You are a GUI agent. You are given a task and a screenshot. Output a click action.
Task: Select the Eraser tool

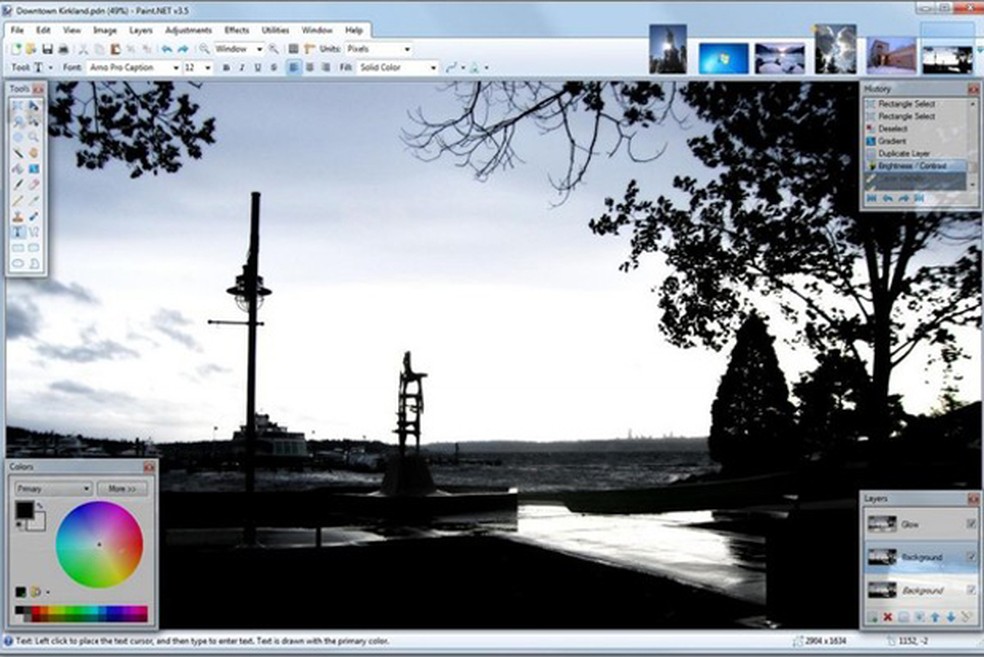pos(33,184)
